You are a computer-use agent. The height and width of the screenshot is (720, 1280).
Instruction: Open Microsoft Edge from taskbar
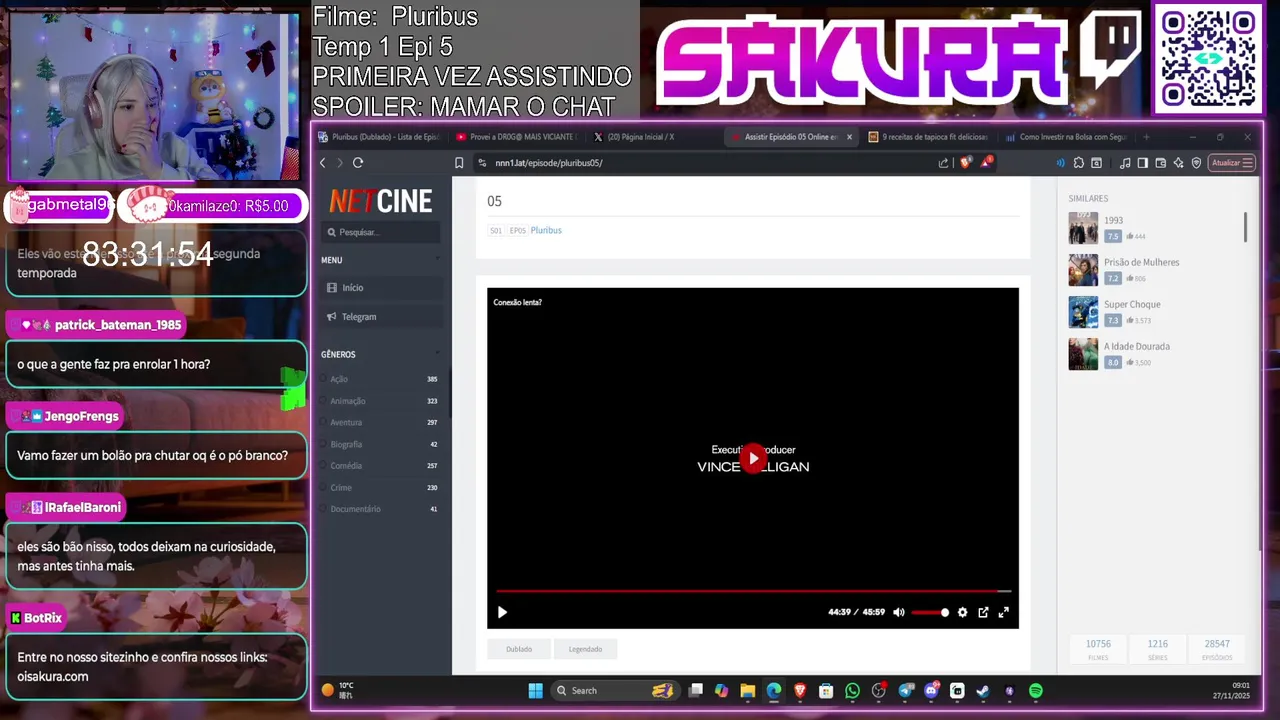click(x=773, y=690)
